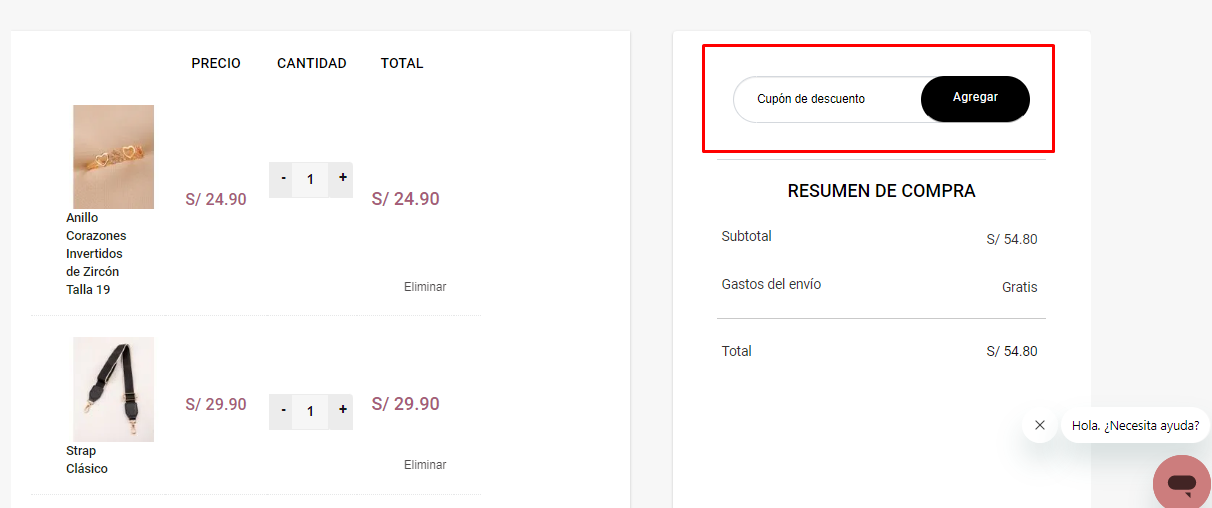The height and width of the screenshot is (508, 1212).
Task: Open the chat support bubble icon
Action: point(1182,484)
